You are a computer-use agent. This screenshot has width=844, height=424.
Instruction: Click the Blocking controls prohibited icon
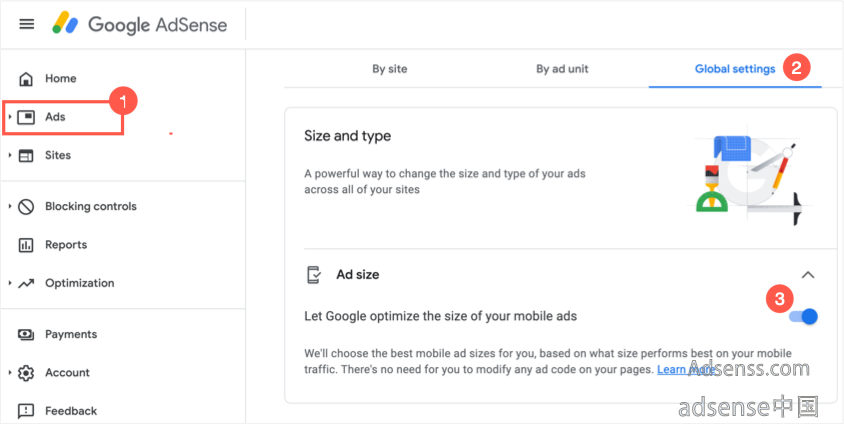(x=26, y=207)
